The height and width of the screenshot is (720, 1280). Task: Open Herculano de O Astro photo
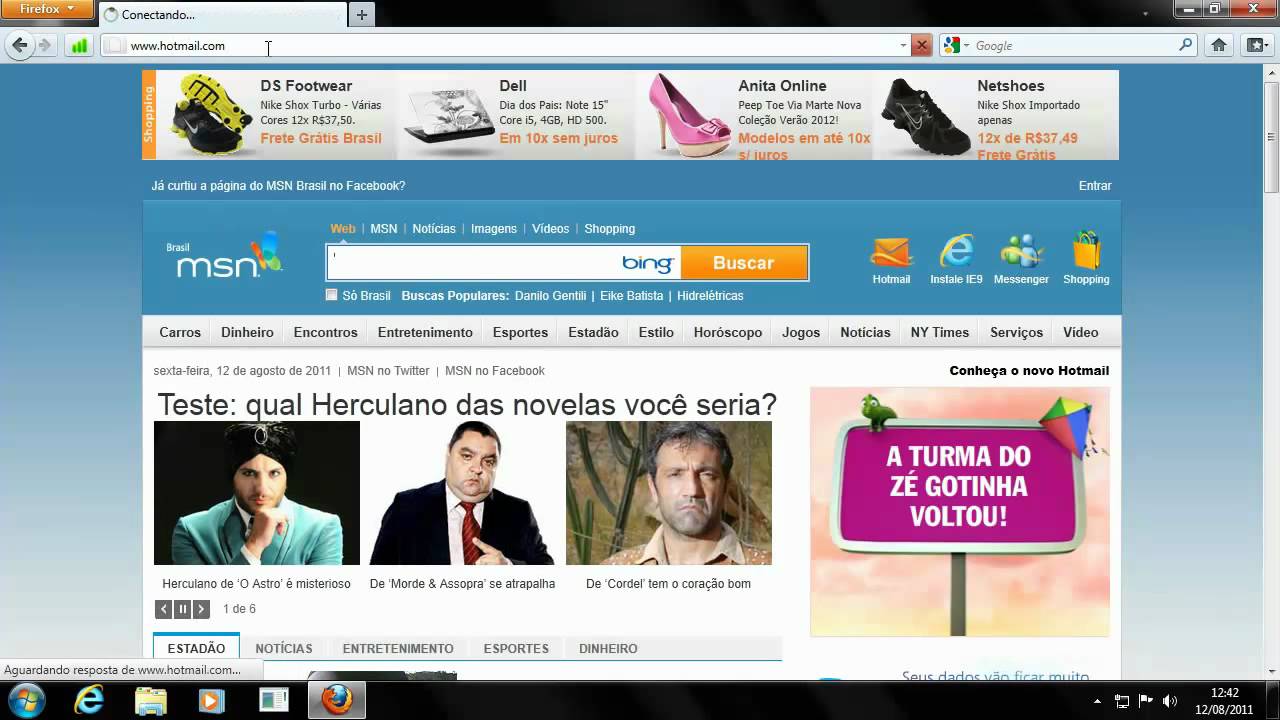pos(257,493)
